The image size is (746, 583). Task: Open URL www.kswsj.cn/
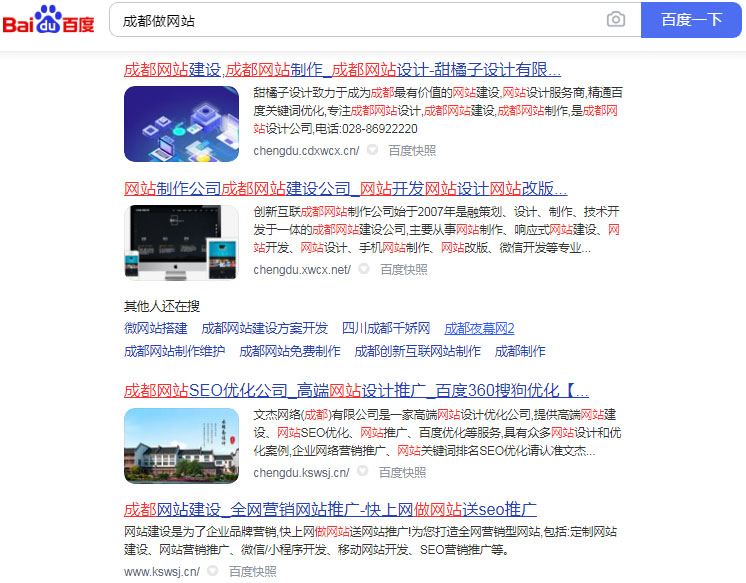(162, 572)
